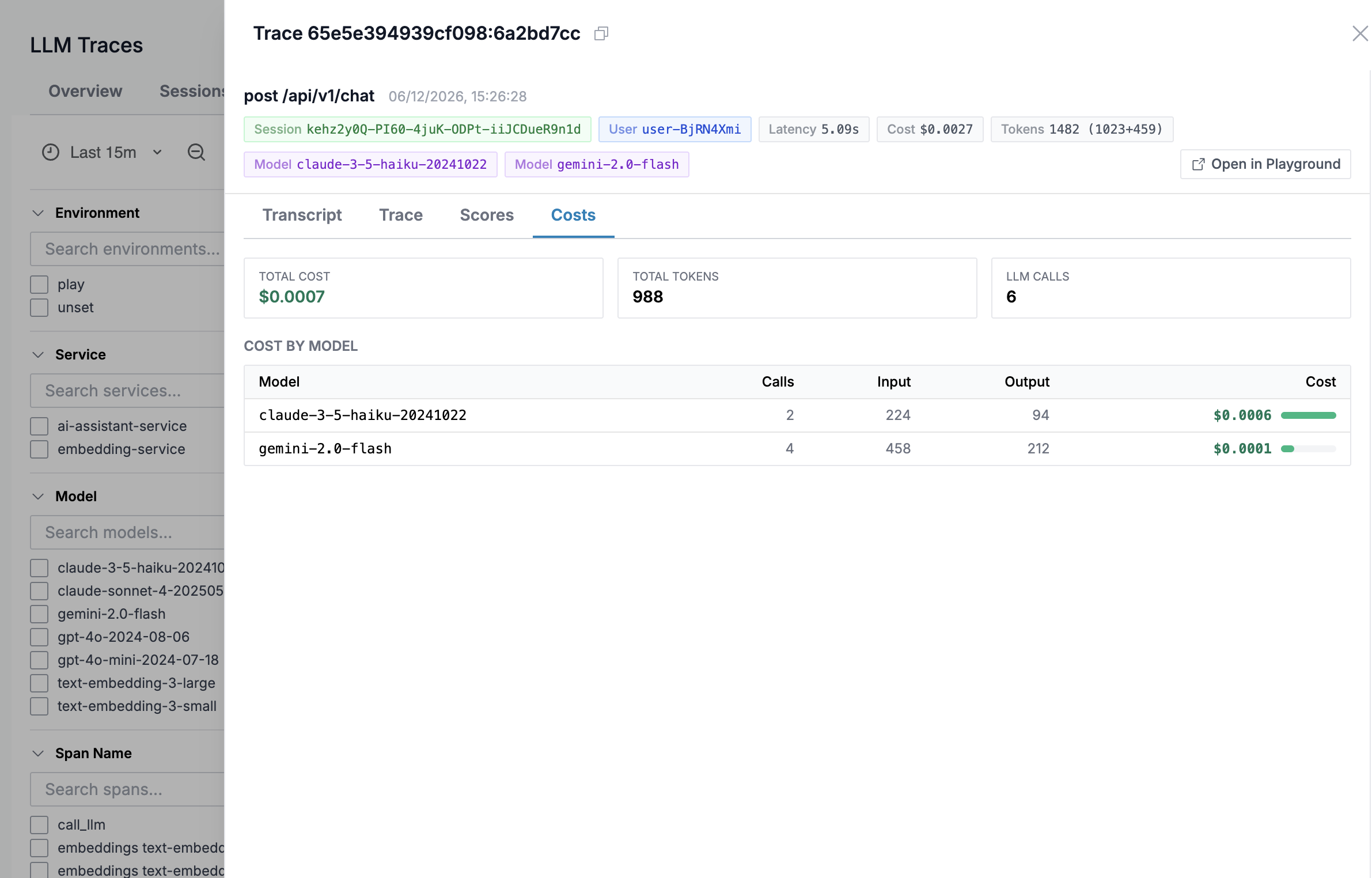This screenshot has height=878, width=1372.
Task: Tick the gpt-4o-2024-08-06 model checkbox
Action: [x=39, y=637]
